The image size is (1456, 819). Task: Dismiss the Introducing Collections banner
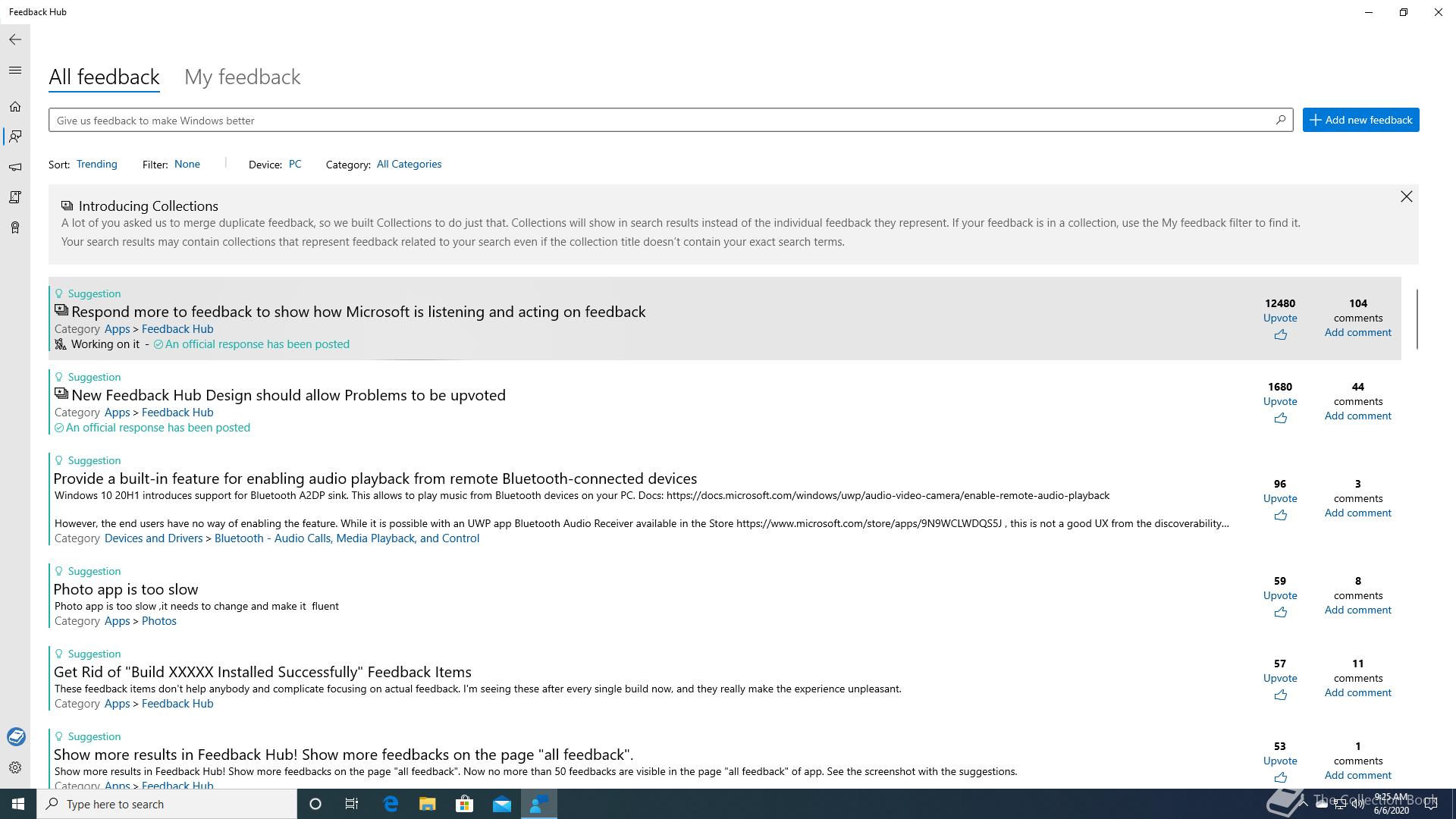tap(1407, 196)
